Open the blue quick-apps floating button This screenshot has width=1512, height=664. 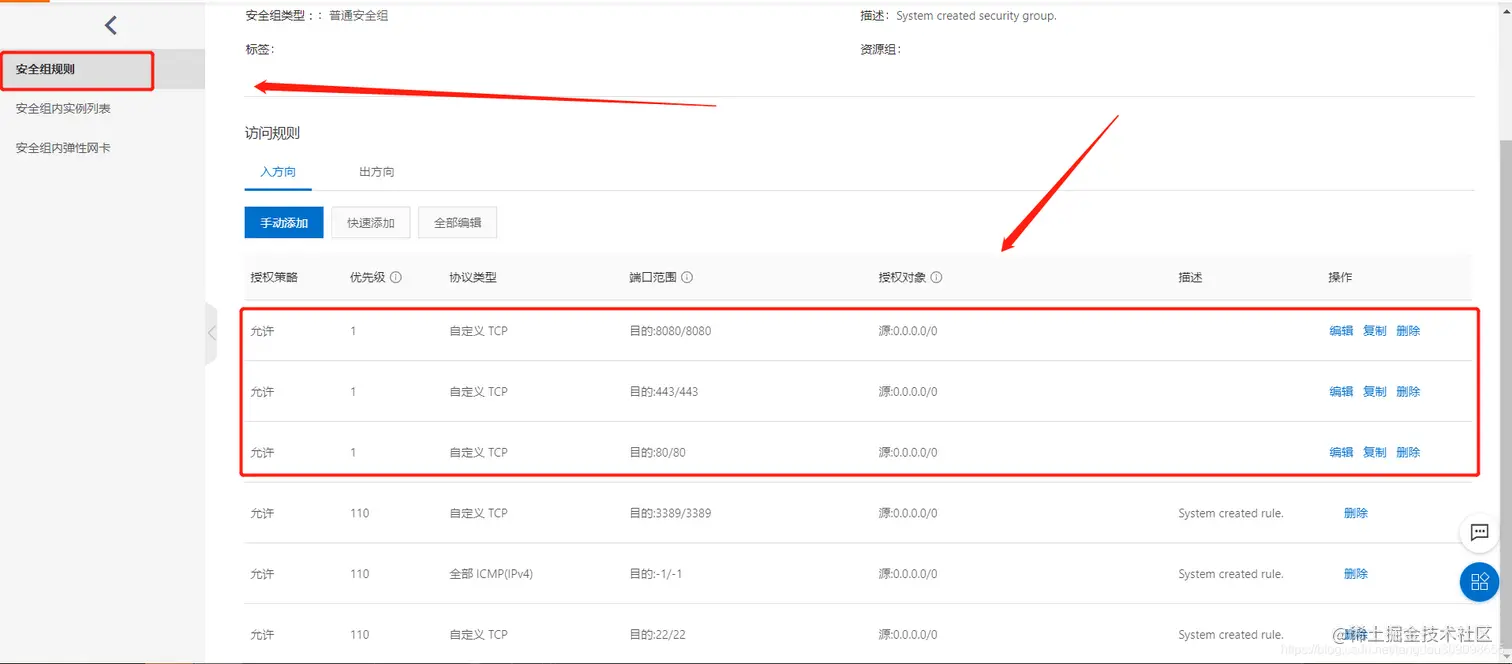[x=1479, y=582]
